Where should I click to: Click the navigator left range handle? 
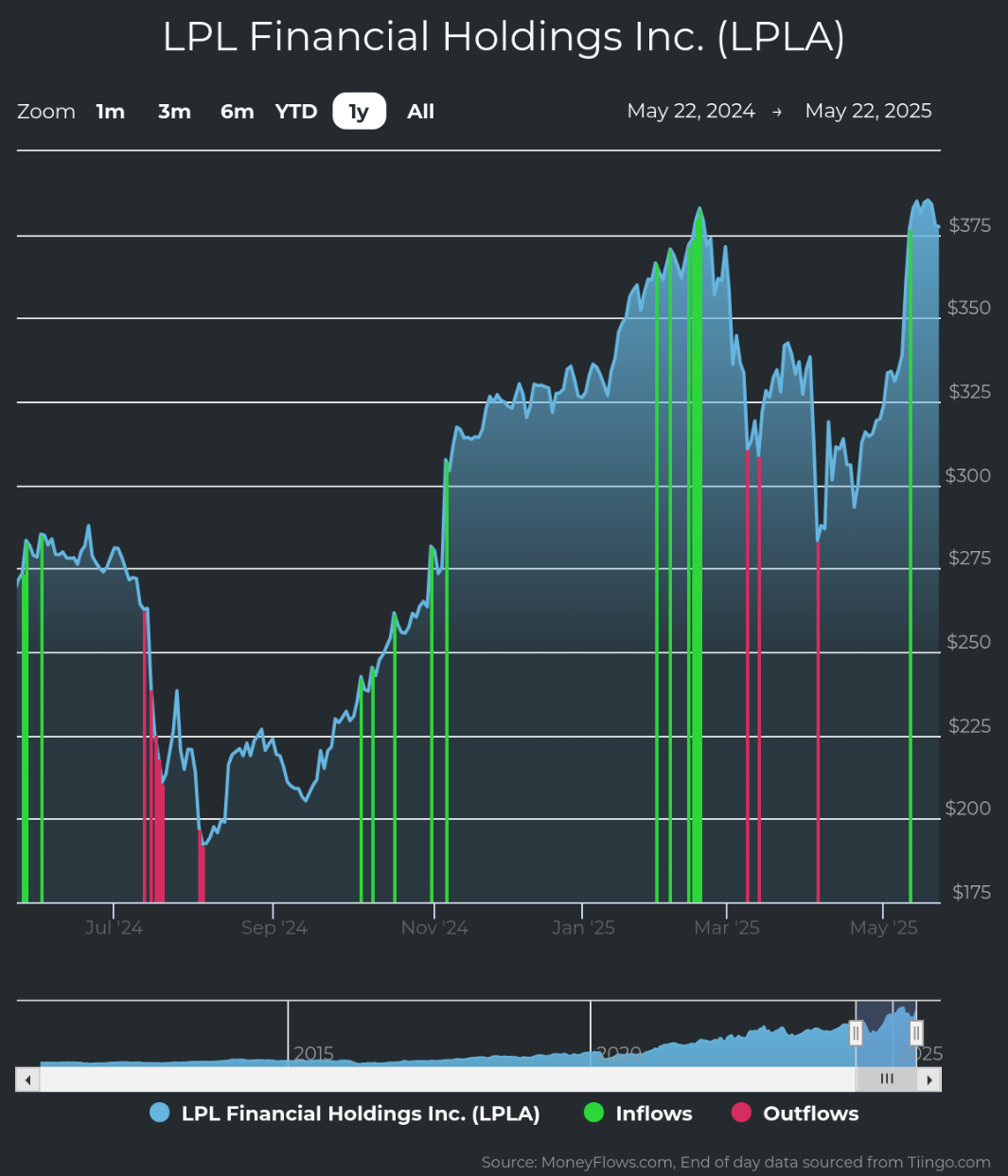click(856, 1033)
